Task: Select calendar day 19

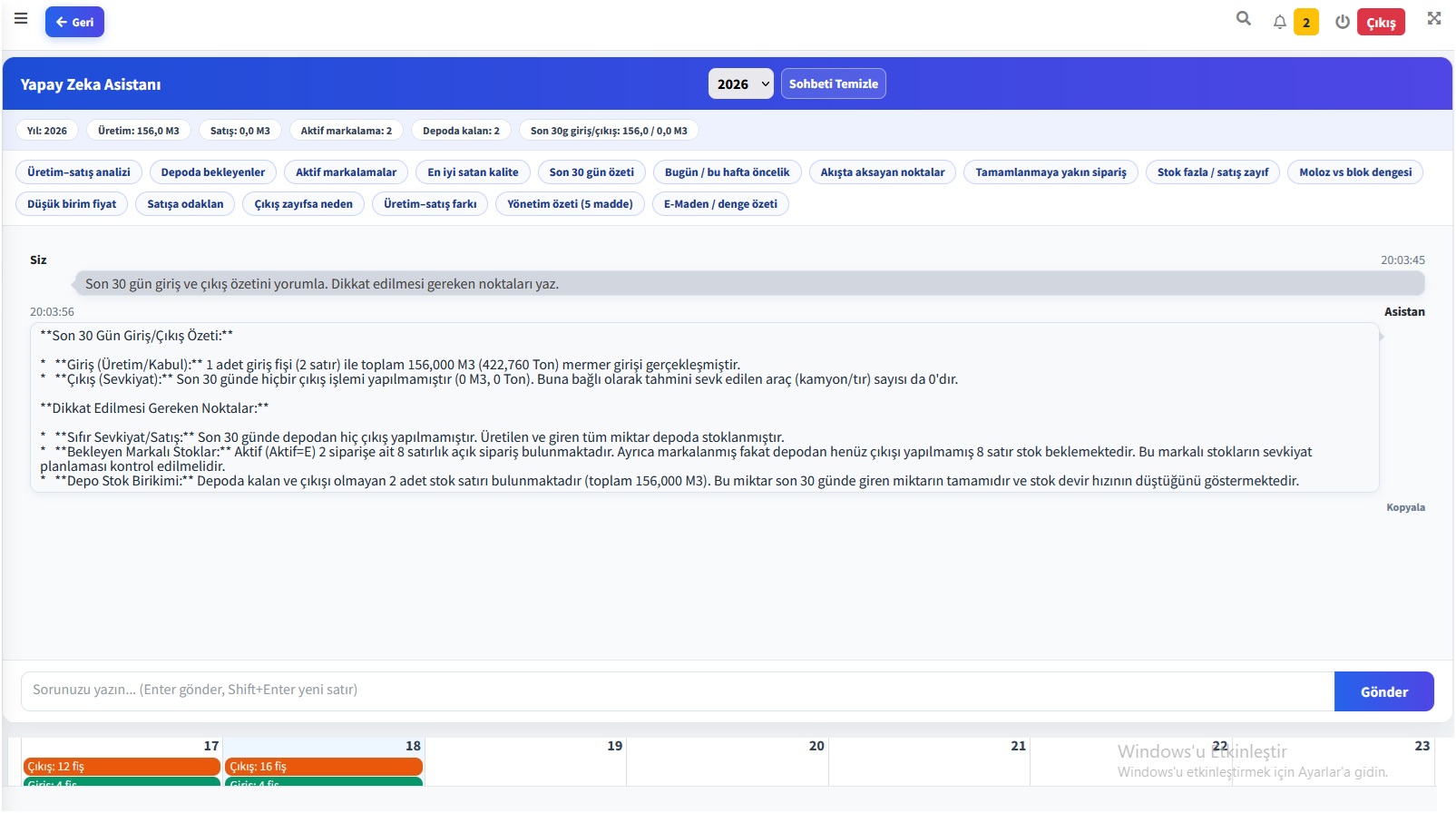Action: tap(615, 746)
